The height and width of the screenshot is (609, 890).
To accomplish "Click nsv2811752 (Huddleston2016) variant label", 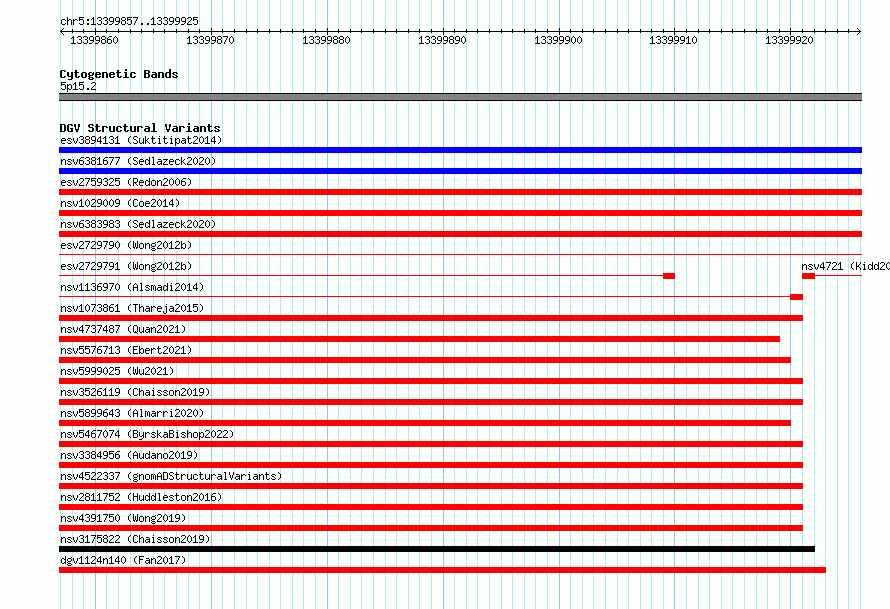I will tap(141, 497).
